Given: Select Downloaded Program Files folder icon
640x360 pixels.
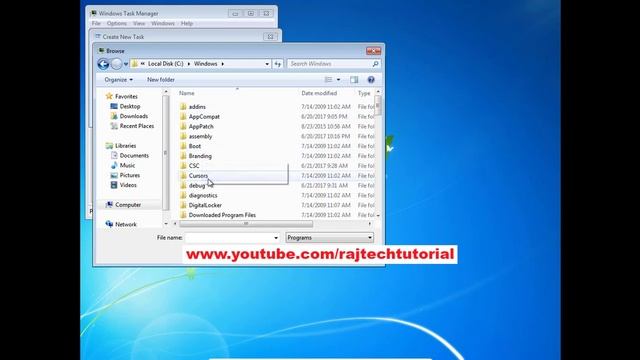Looking at the screenshot, I should pos(183,215).
